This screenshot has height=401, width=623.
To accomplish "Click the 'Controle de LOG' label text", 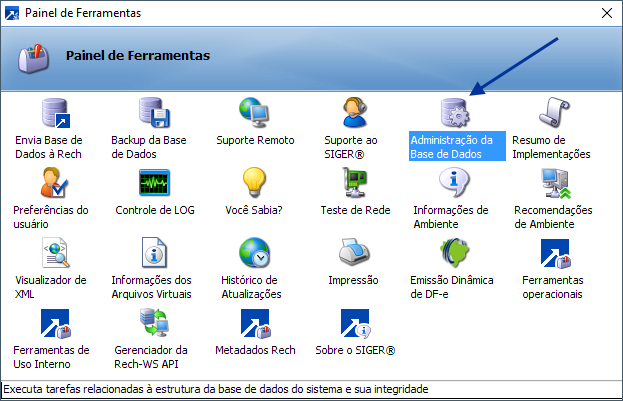I will (x=155, y=210).
